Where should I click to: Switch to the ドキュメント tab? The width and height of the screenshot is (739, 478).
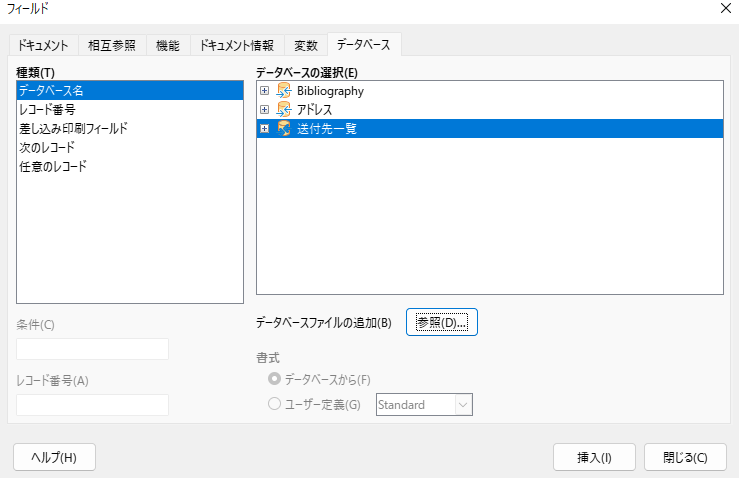(42, 45)
